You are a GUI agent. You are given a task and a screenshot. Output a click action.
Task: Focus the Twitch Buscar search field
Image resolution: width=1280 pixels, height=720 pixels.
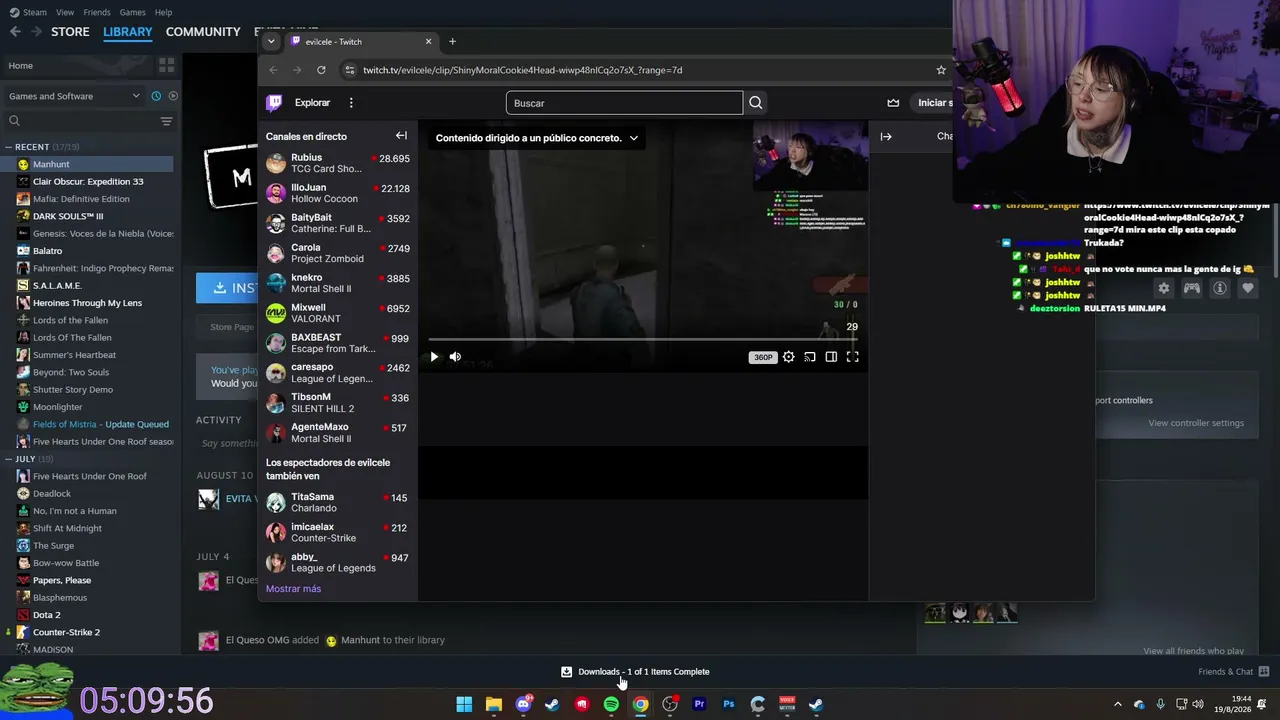tap(624, 103)
